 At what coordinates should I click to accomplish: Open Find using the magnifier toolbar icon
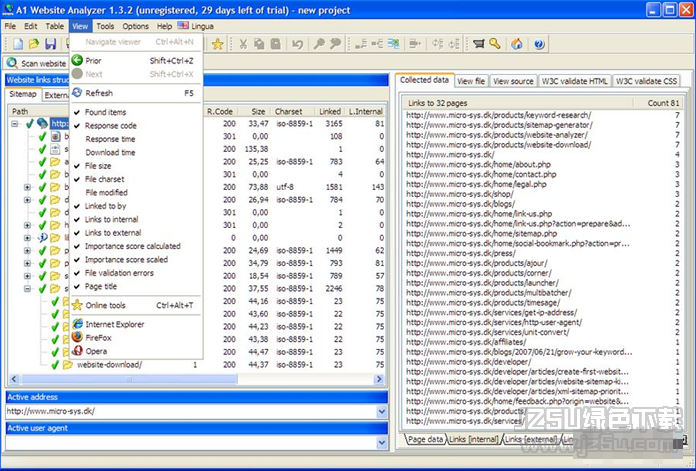[319, 44]
